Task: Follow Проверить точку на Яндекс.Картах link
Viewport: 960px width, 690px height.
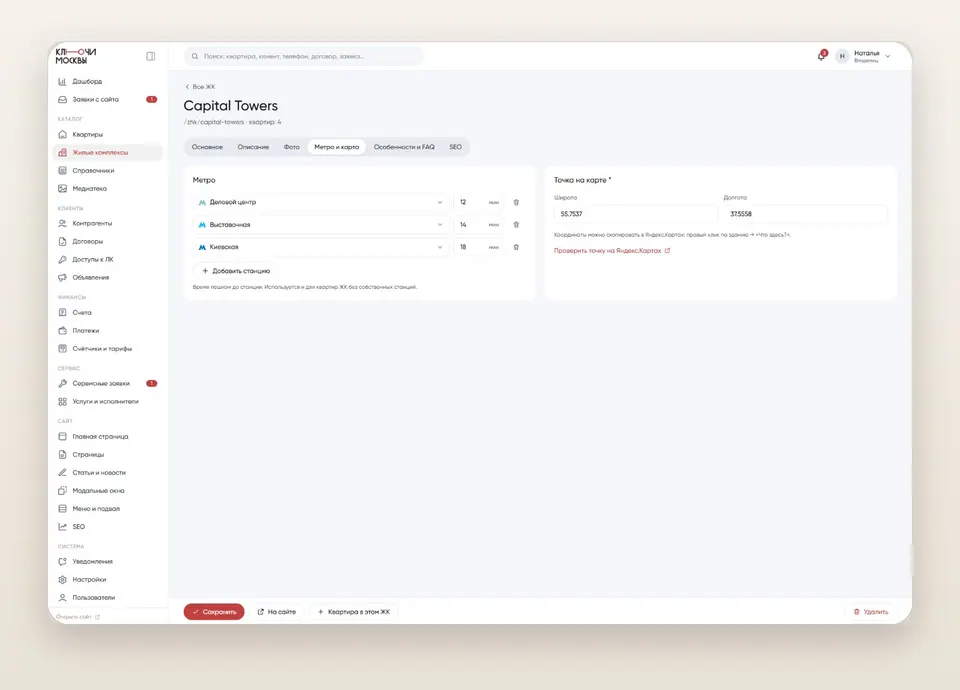Action: tap(612, 250)
